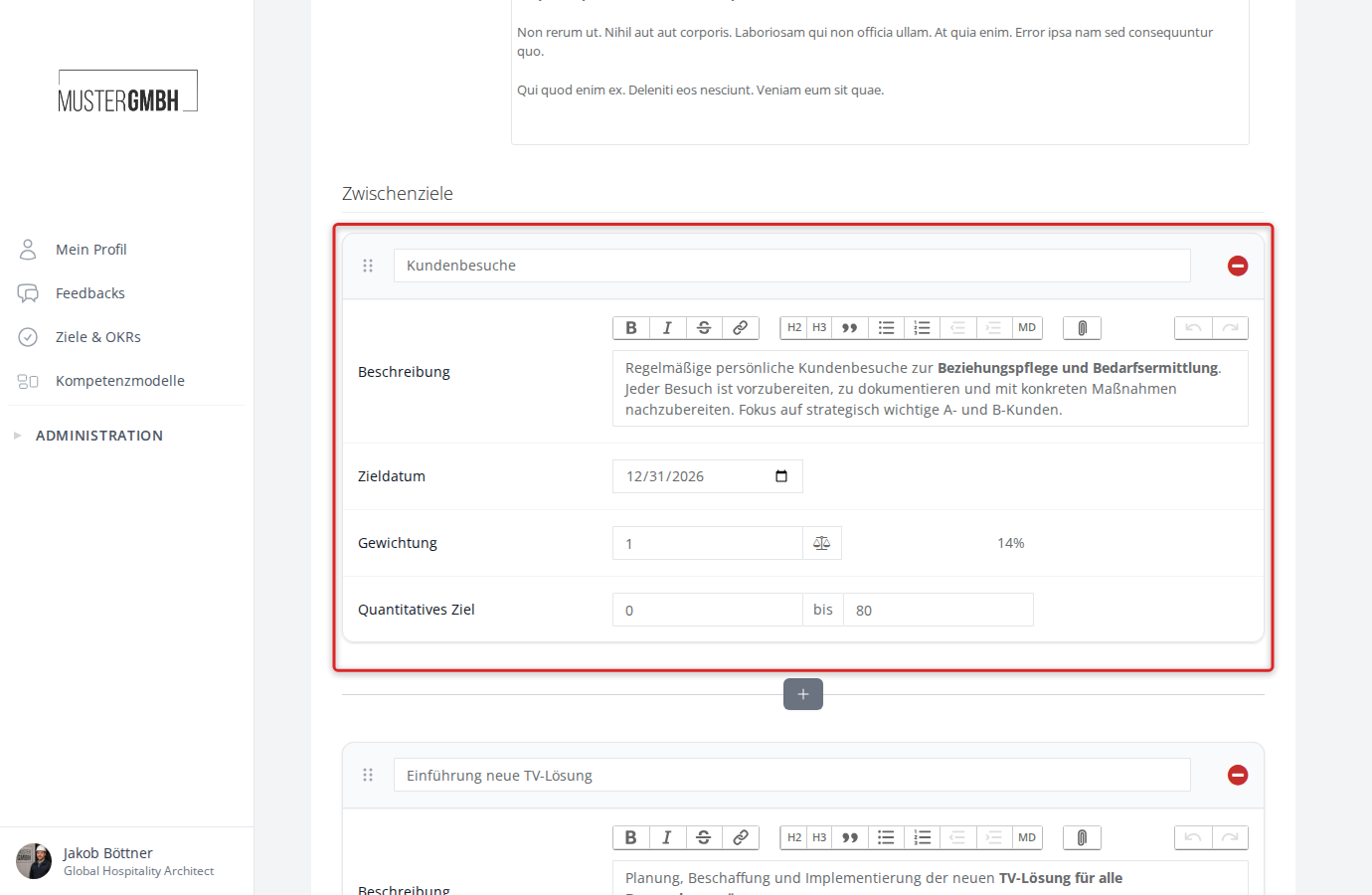Edit the Quantitatives Ziel end value 80
The image size is (1372, 895).
[x=939, y=610]
